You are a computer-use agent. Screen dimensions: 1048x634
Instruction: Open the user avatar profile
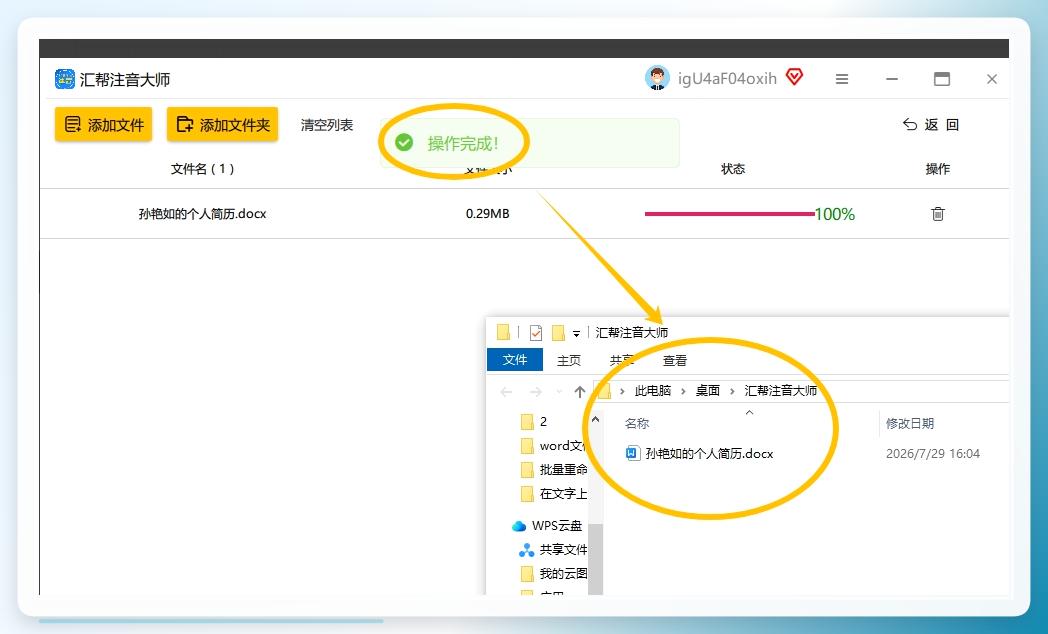pyautogui.click(x=657, y=78)
